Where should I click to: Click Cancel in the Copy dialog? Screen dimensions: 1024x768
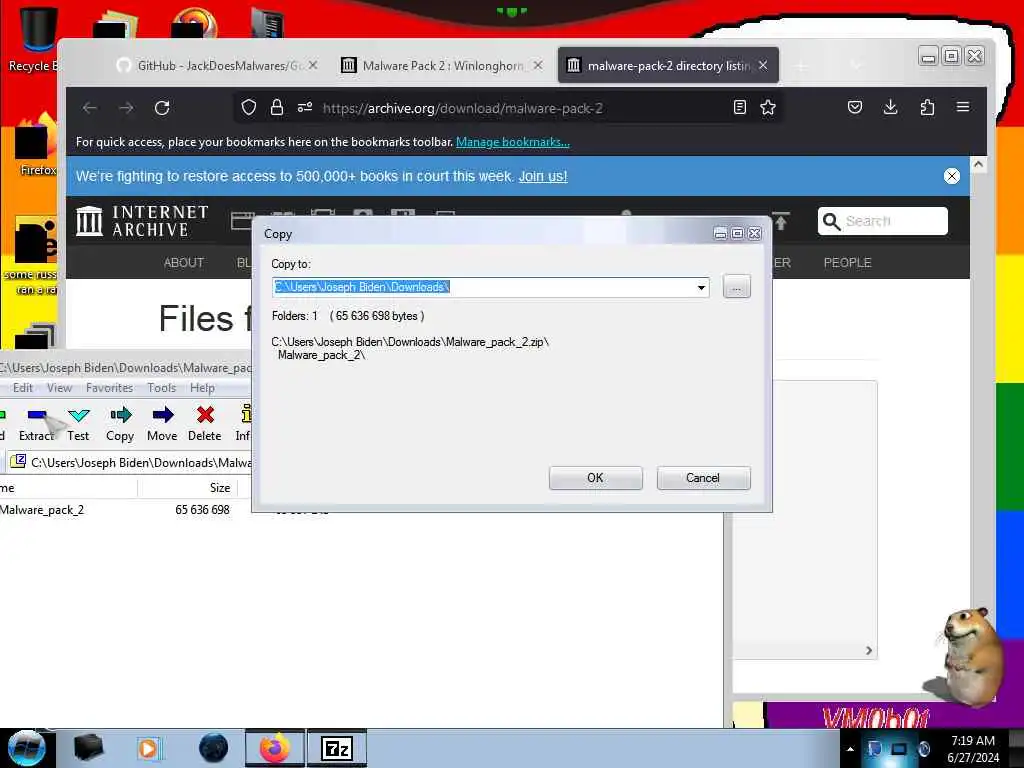tap(703, 477)
